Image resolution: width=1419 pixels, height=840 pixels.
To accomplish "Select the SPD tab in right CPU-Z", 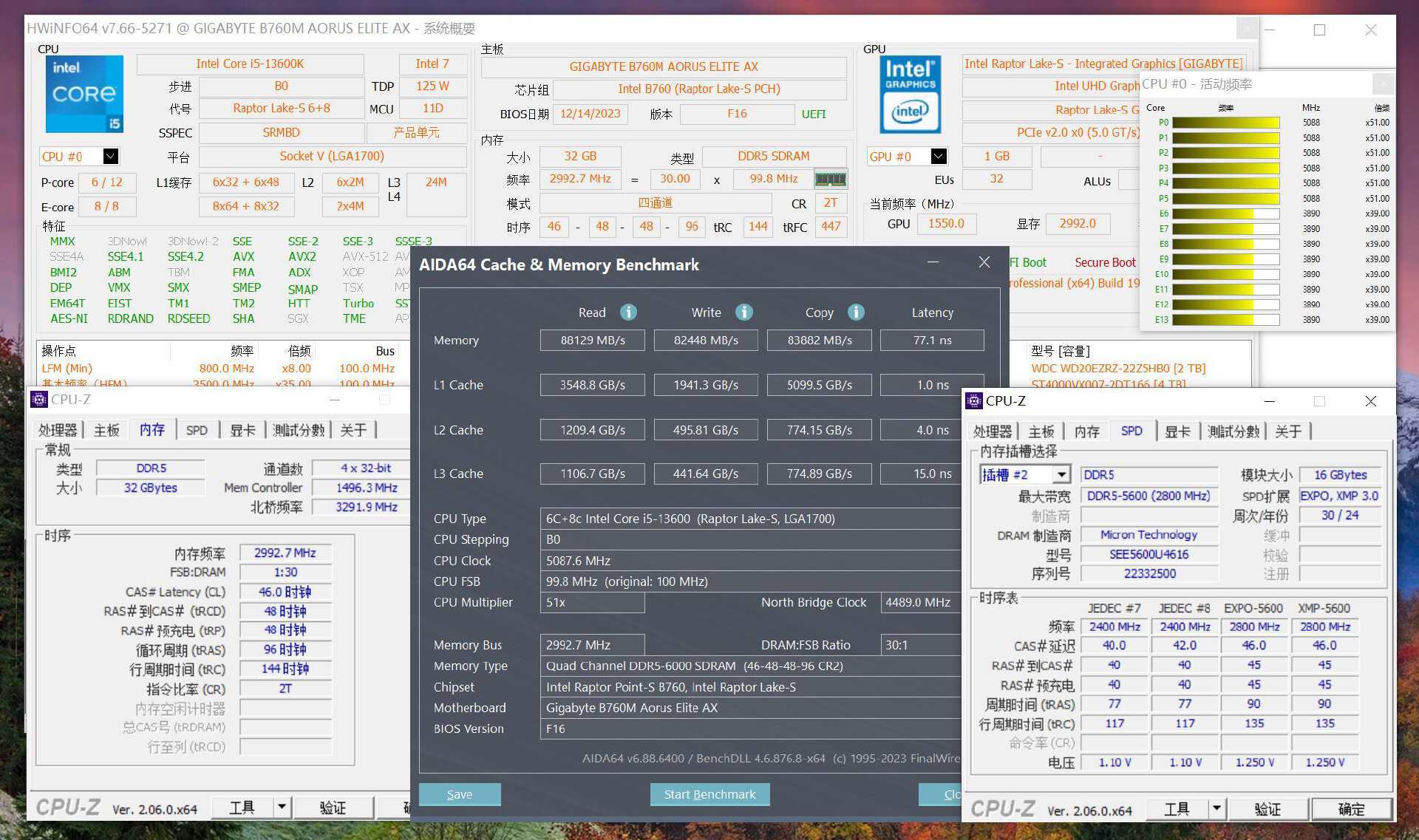I will coord(1132,431).
